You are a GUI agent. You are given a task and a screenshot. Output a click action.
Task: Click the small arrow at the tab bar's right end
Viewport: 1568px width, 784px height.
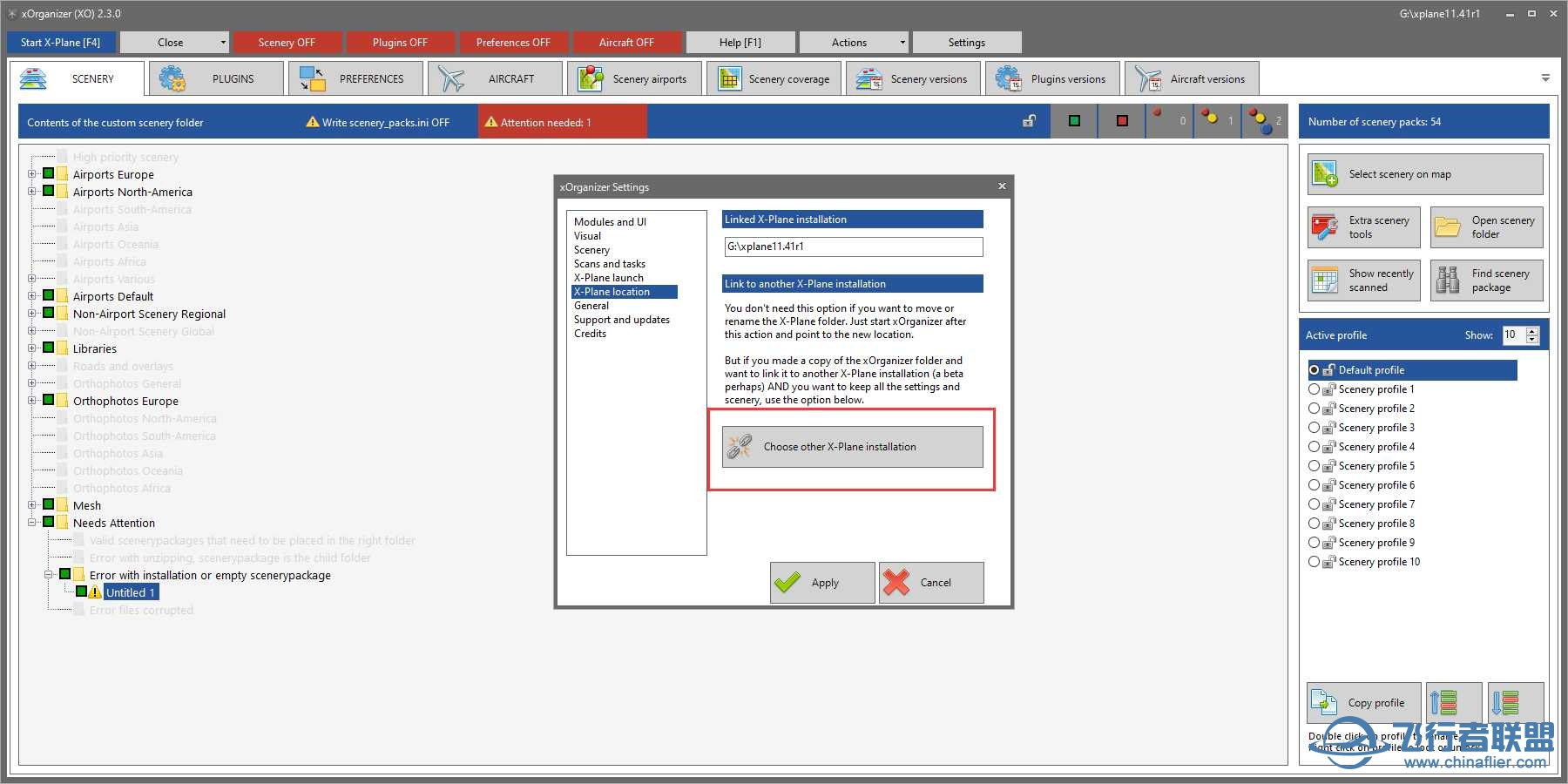point(1545,78)
